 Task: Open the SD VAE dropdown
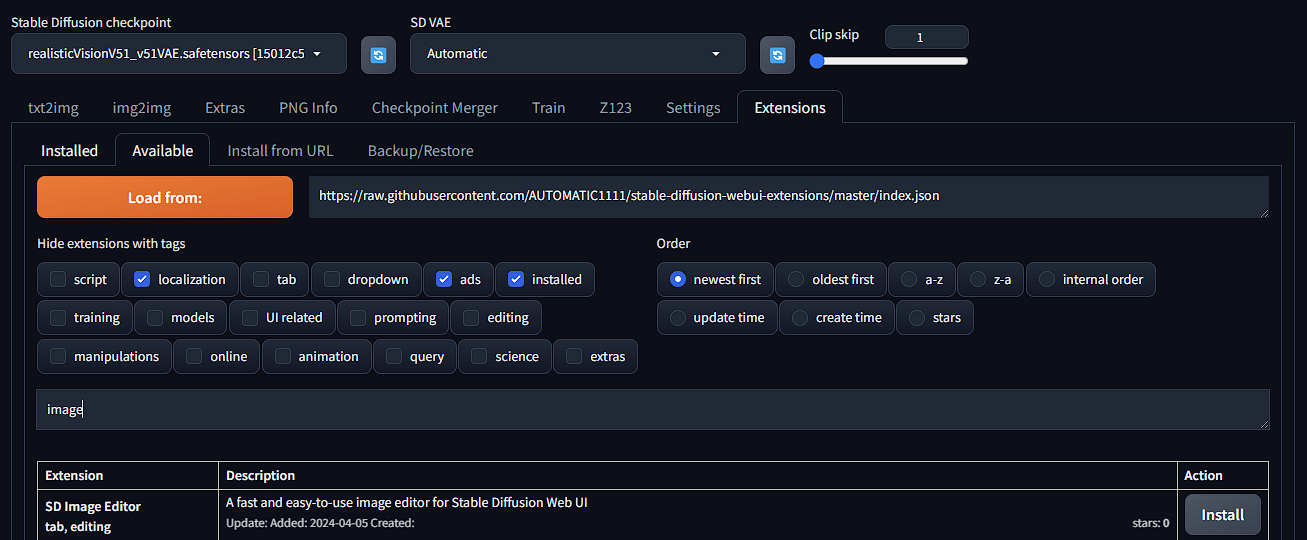578,54
